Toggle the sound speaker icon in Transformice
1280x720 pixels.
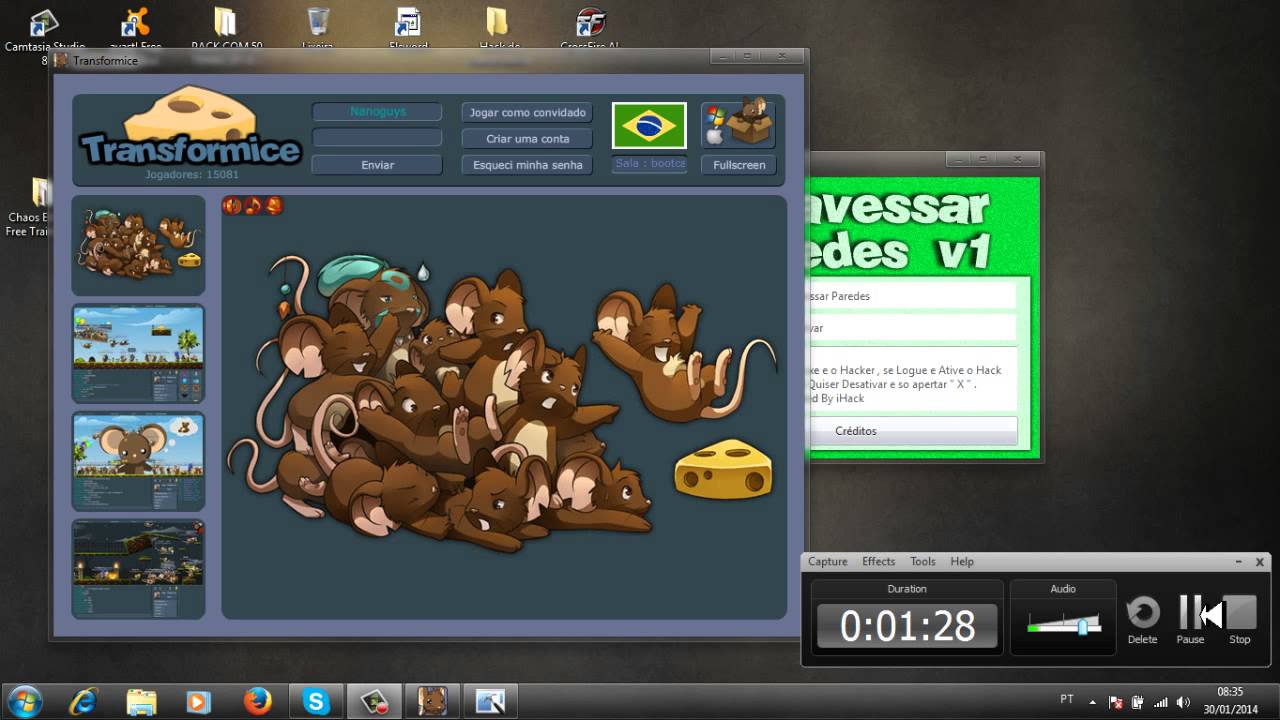coord(232,206)
